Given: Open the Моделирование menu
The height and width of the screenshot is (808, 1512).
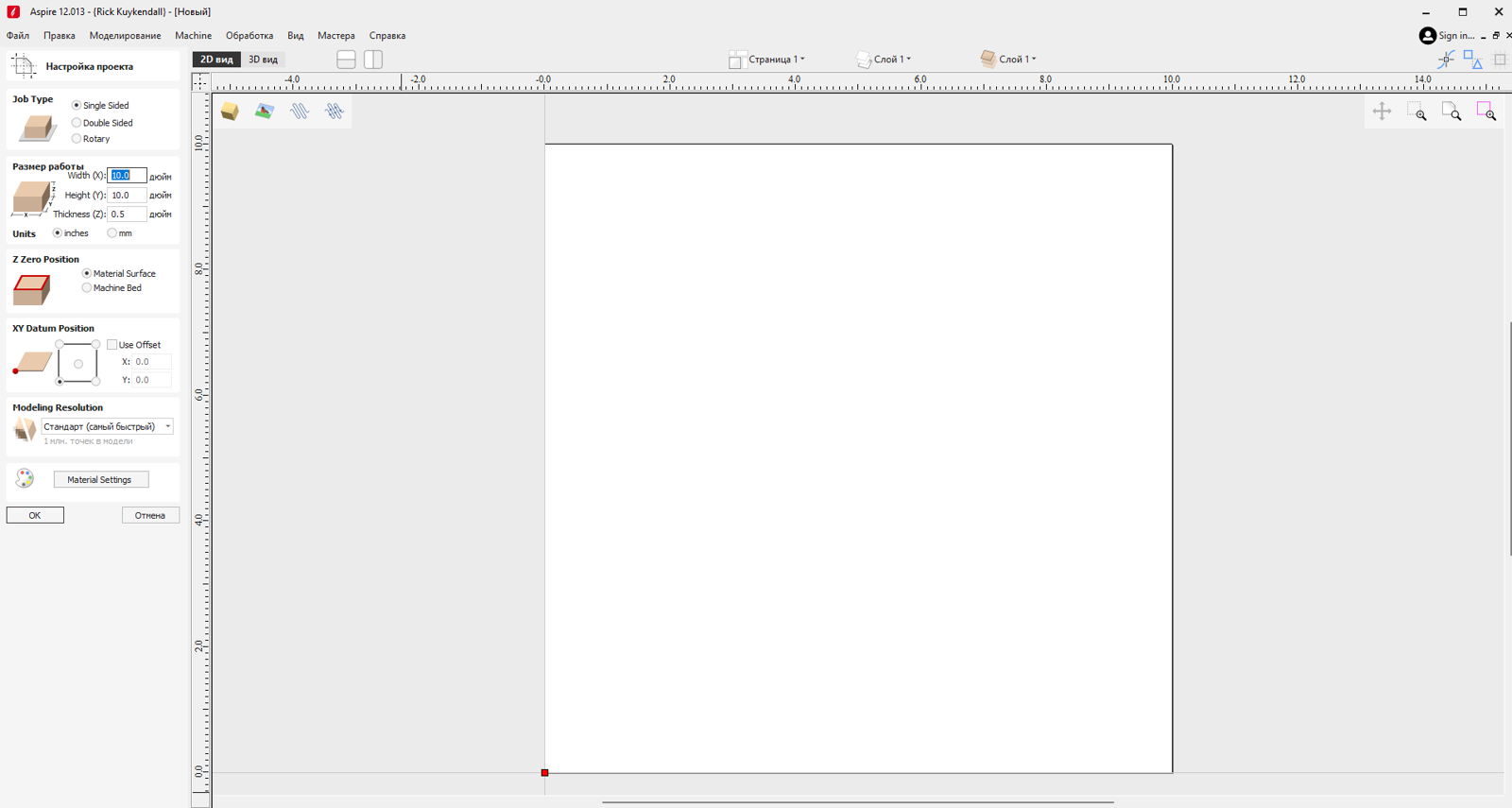Looking at the screenshot, I should tap(125, 36).
